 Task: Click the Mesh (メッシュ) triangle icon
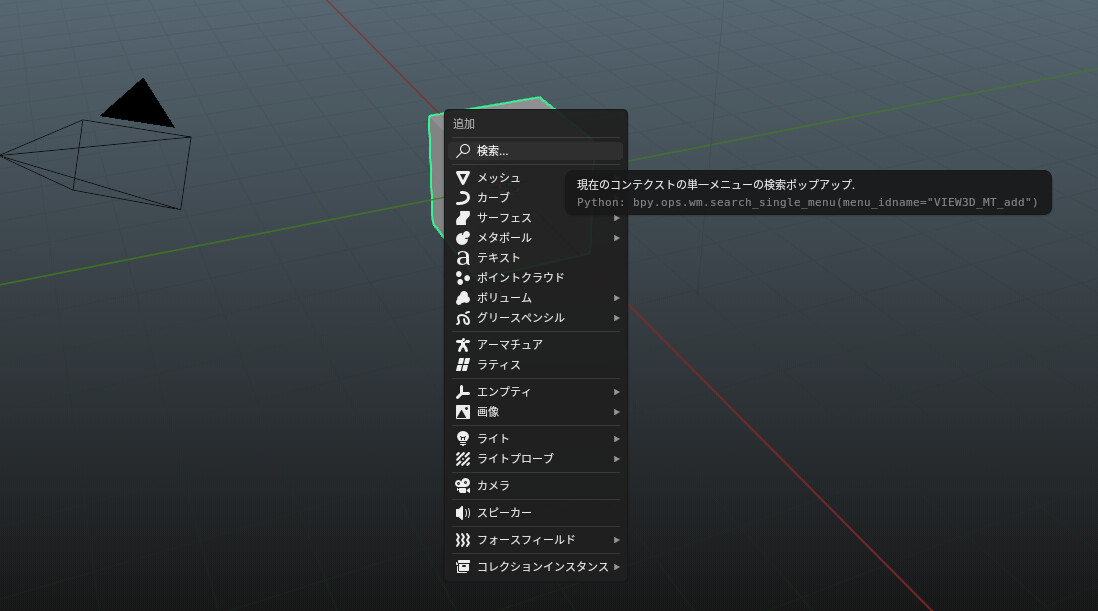pyautogui.click(x=463, y=178)
